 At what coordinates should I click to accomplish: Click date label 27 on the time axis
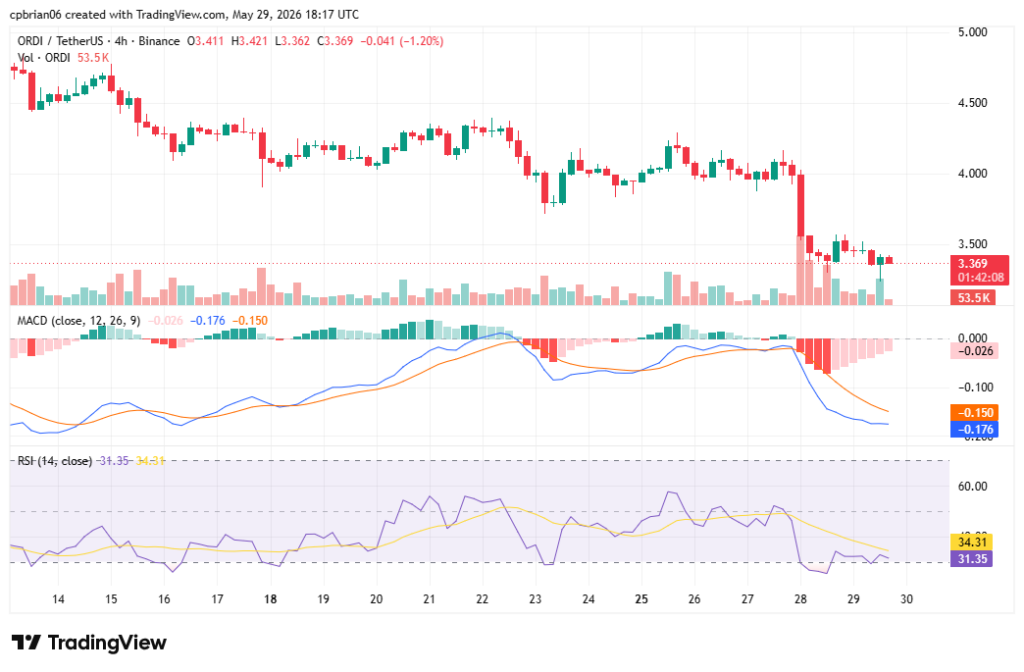(x=748, y=600)
